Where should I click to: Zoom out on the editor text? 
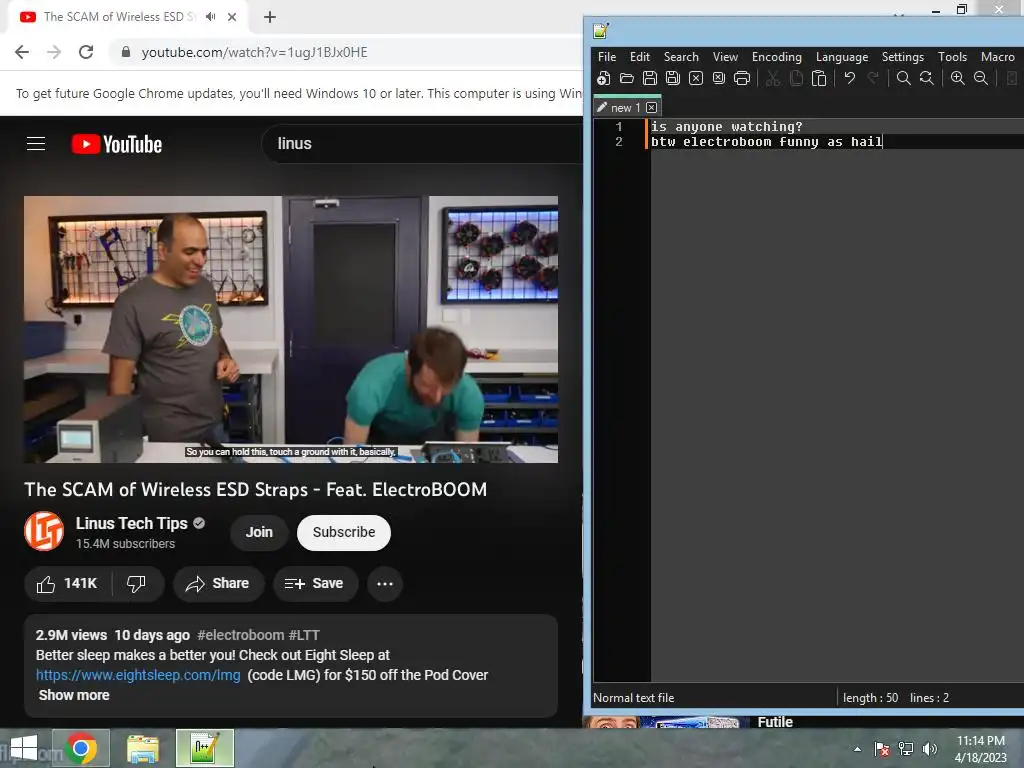tap(981, 78)
